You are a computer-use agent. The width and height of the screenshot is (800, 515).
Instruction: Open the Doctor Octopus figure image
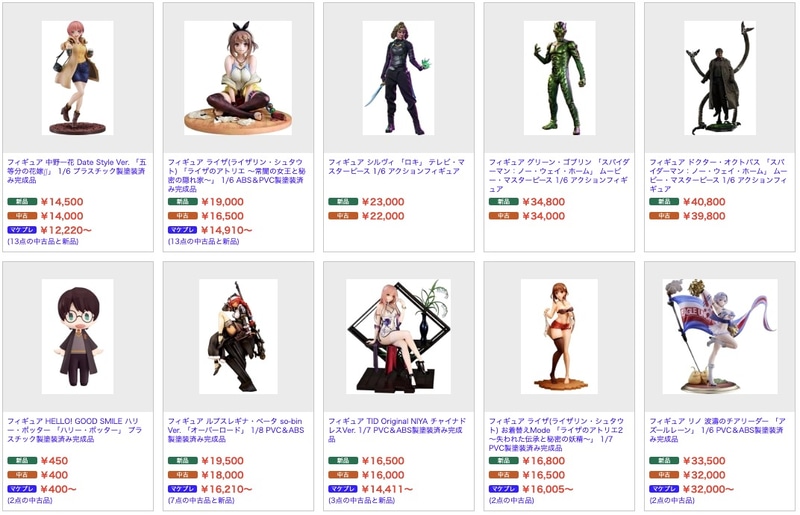coord(720,78)
